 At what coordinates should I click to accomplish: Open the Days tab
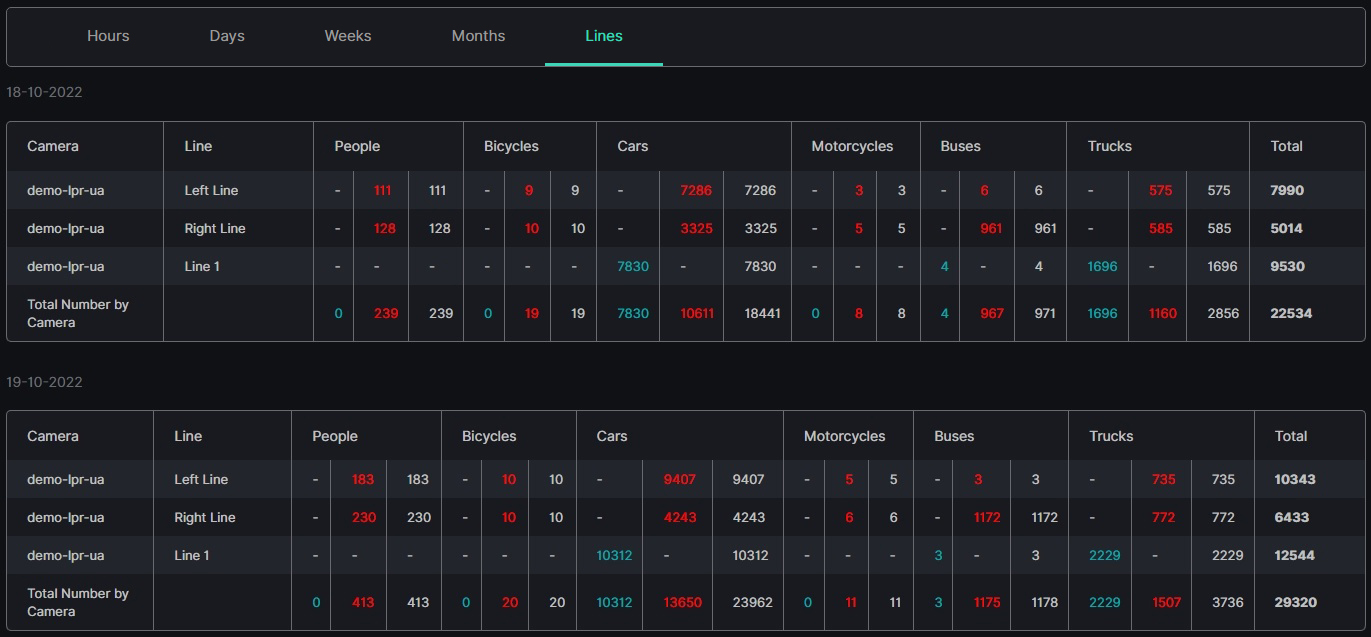227,36
